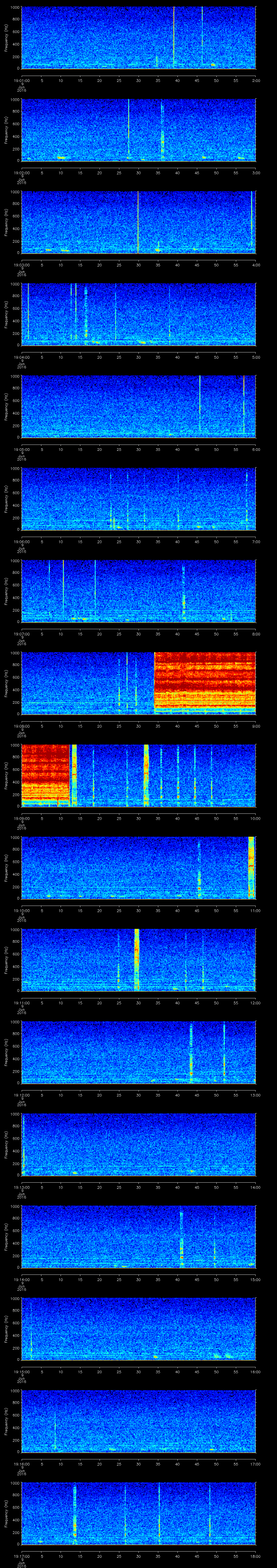Click the '5:00' end time label
This screenshot has width=277, height=1568.
(x=256, y=357)
